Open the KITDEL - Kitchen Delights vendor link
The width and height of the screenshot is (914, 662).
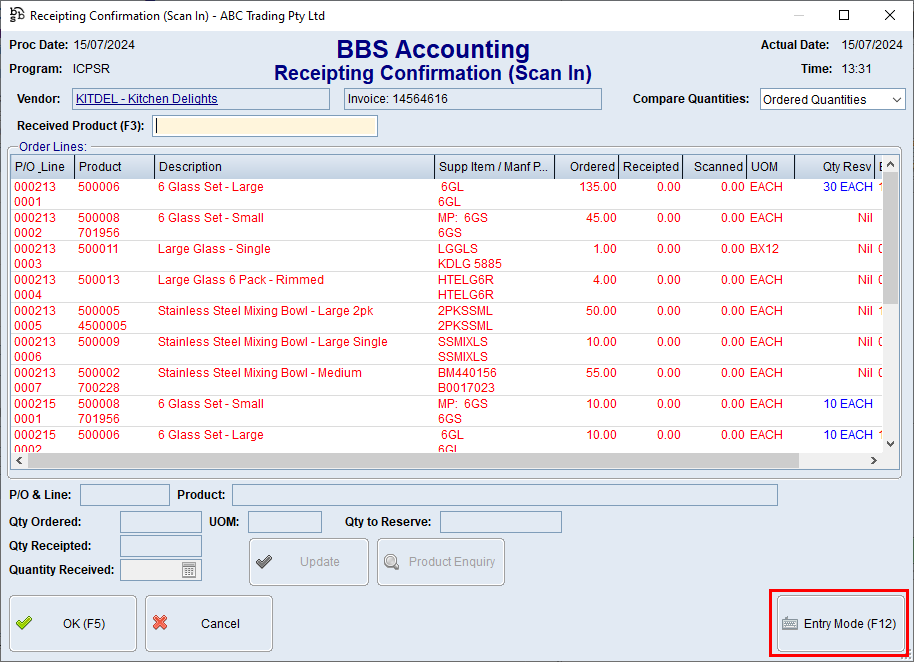(147, 99)
